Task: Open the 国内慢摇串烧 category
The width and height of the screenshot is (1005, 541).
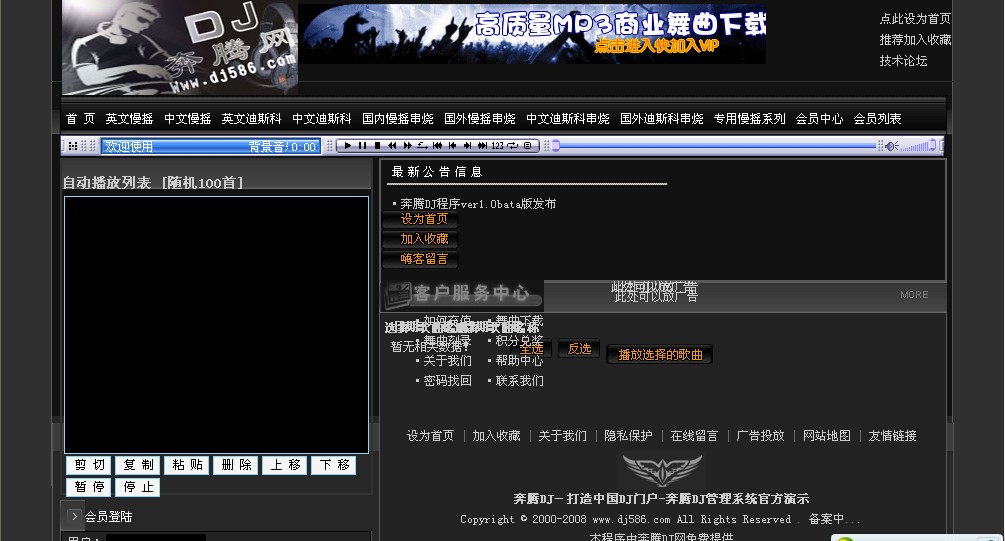Action: [x=397, y=119]
